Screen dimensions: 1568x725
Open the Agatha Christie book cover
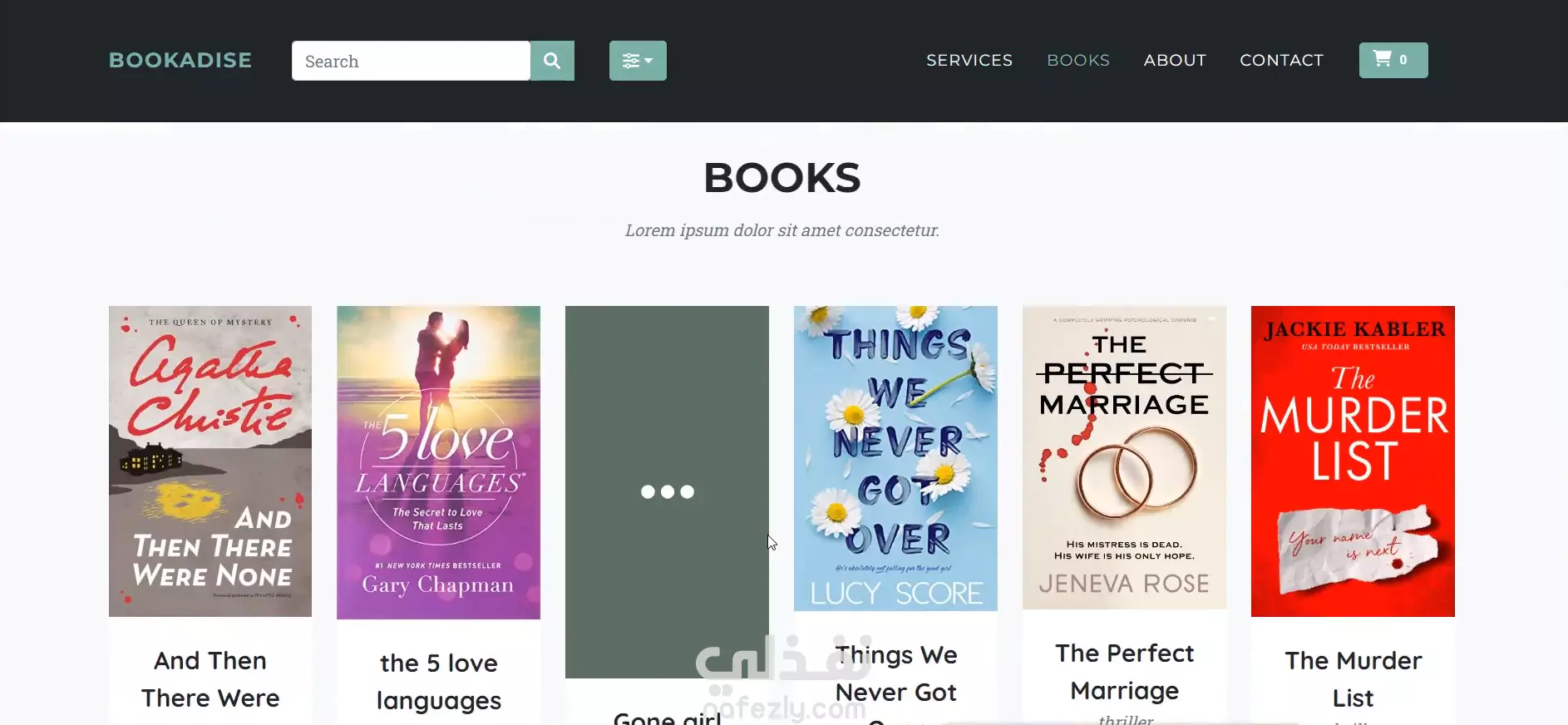coord(210,461)
